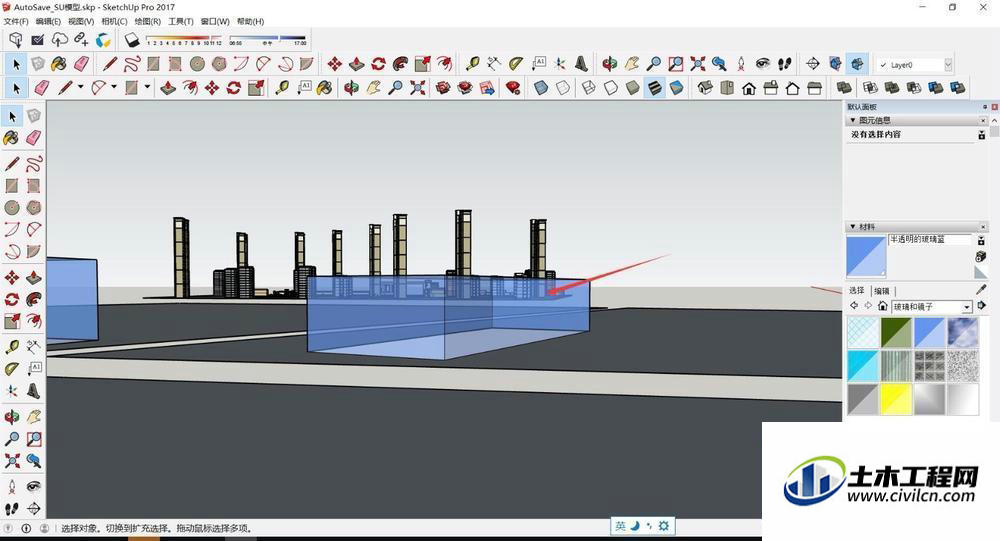
Task: Select the dark green glass material swatch
Action: [896, 332]
